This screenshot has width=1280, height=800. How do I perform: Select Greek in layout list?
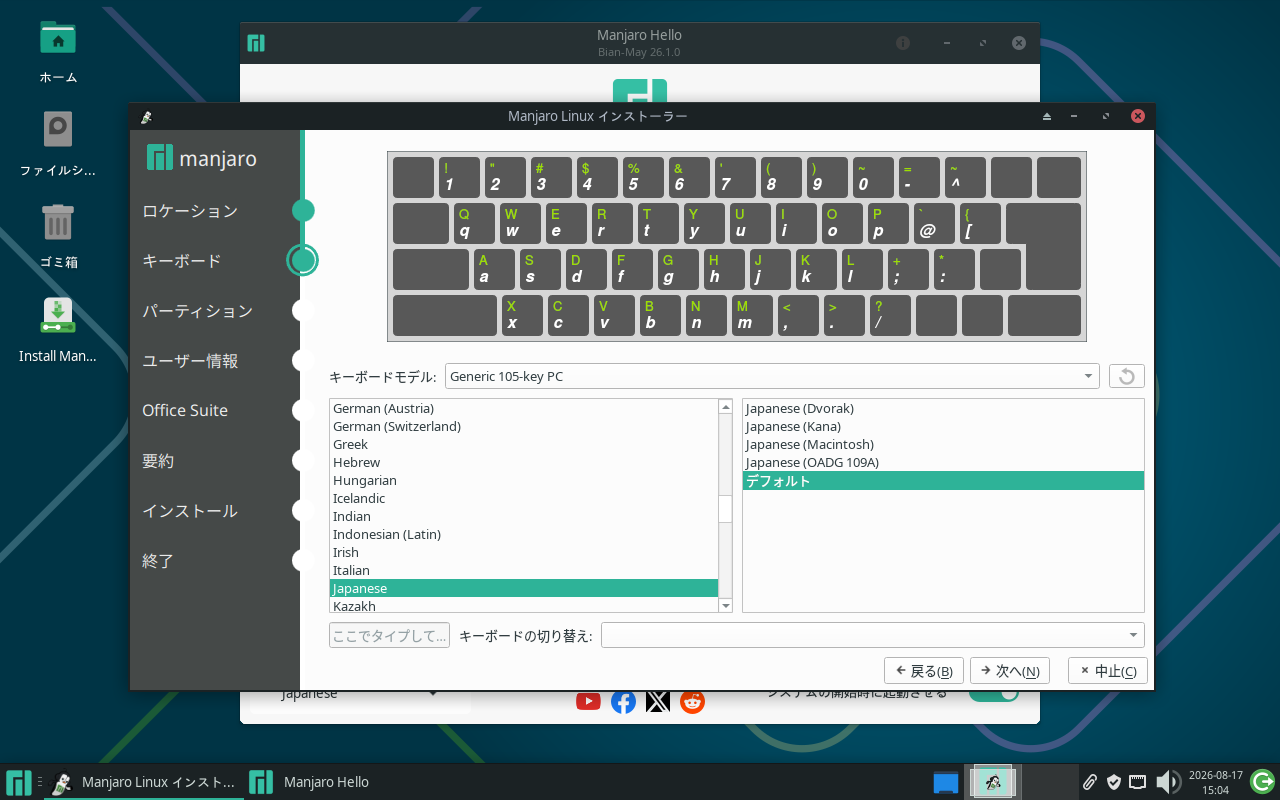click(524, 444)
